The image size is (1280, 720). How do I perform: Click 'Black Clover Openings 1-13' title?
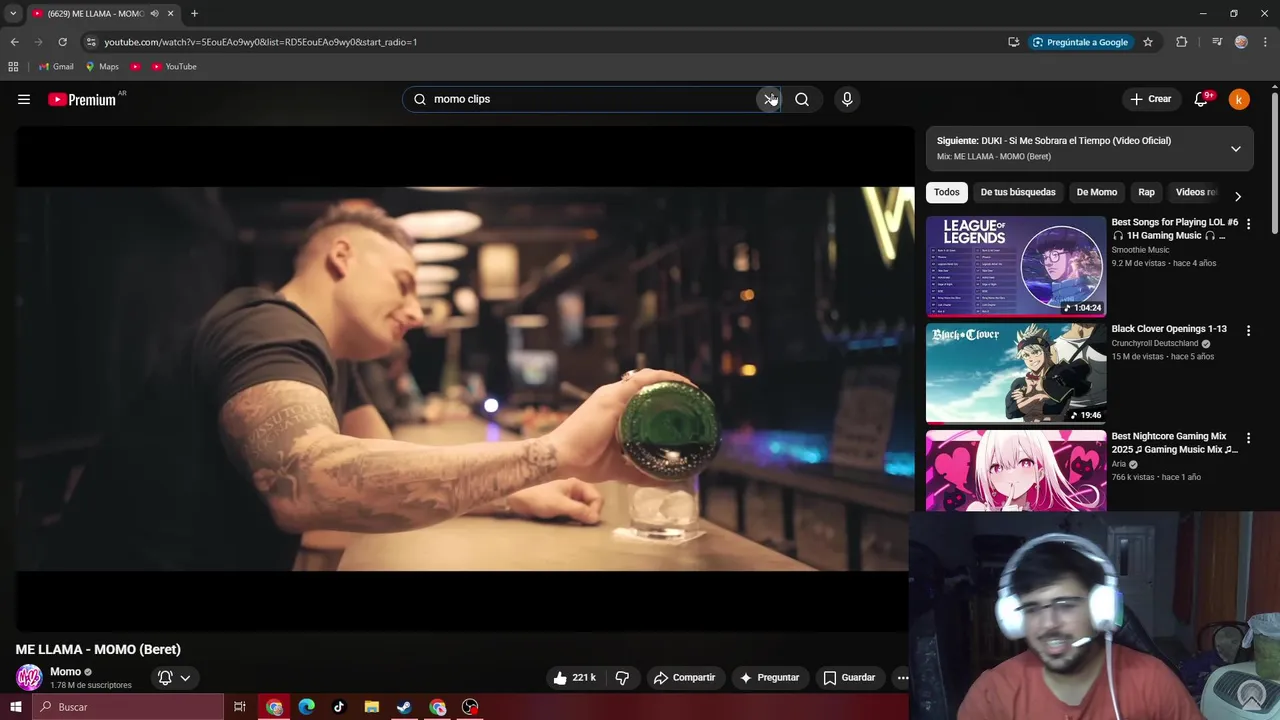[1169, 329]
